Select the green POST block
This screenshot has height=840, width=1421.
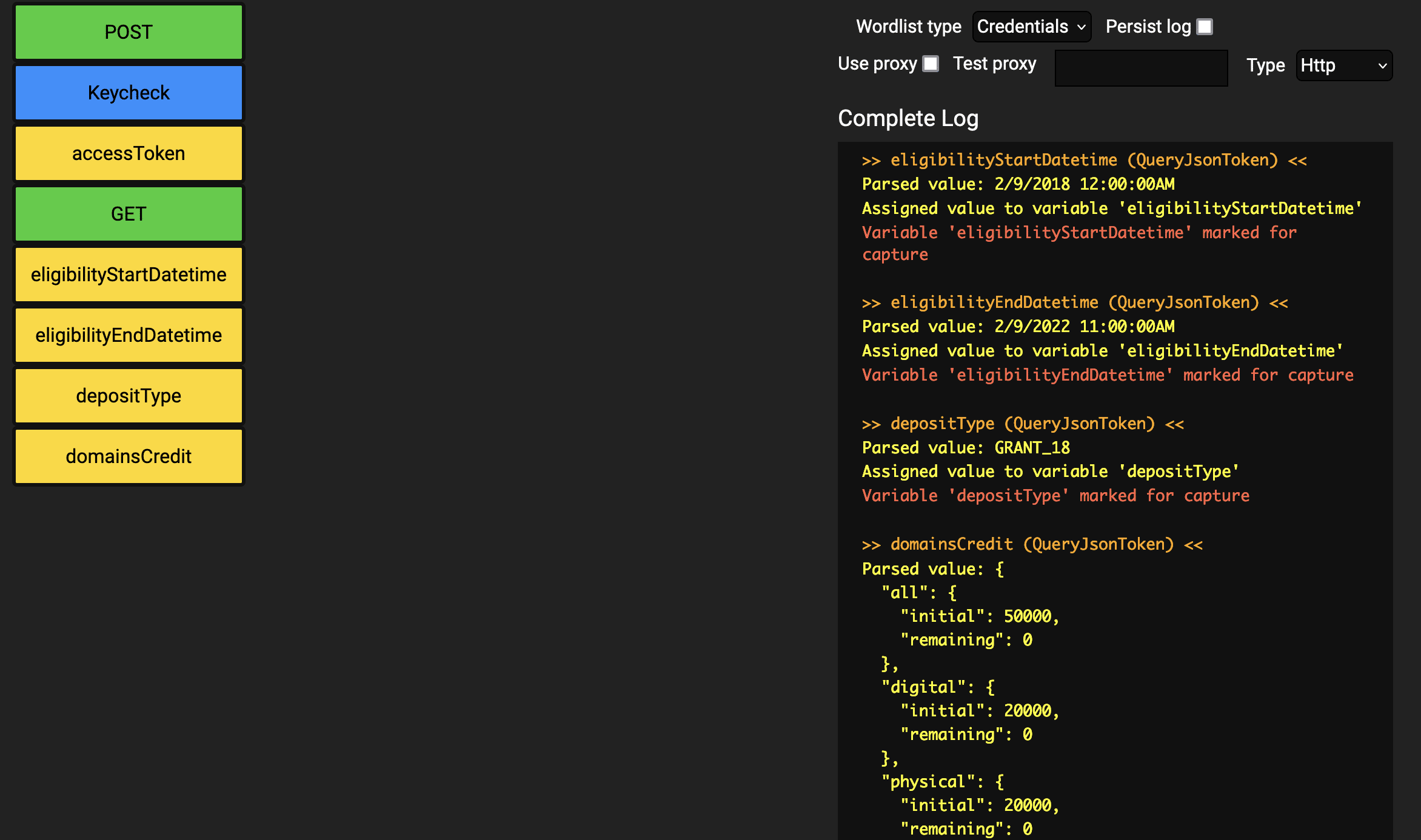pyautogui.click(x=129, y=32)
